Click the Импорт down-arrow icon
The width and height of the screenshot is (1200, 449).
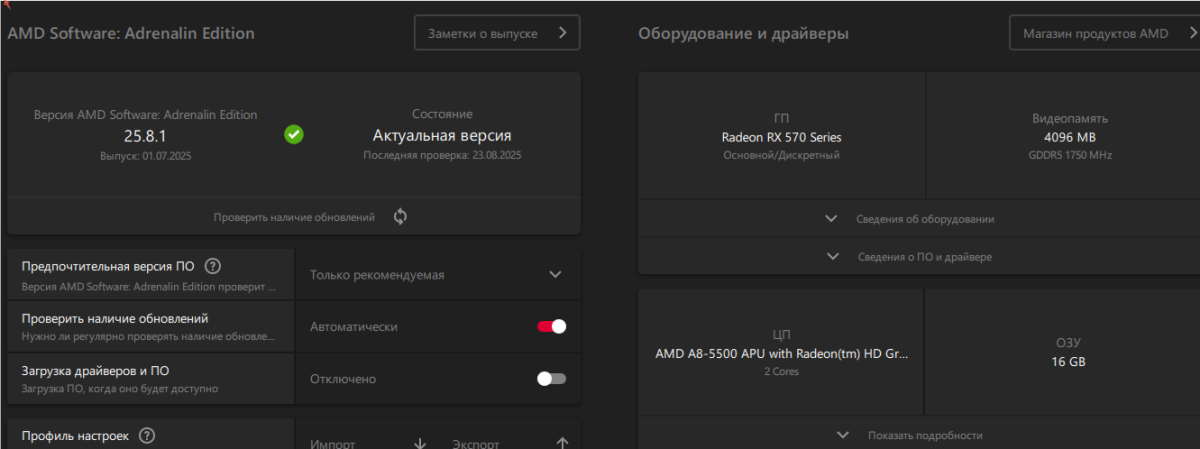coord(420,443)
